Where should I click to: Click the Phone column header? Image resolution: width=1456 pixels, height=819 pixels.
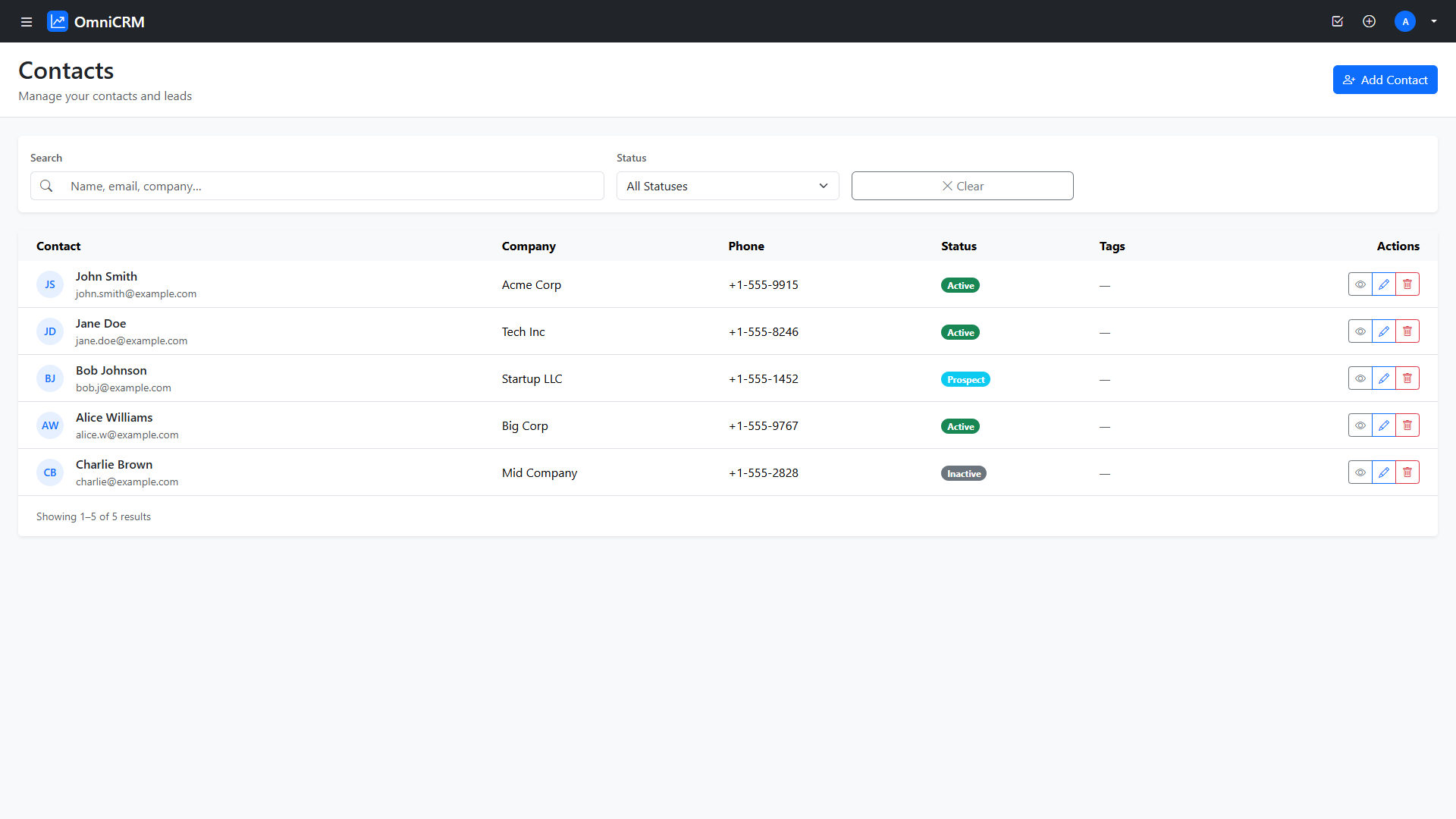746,246
